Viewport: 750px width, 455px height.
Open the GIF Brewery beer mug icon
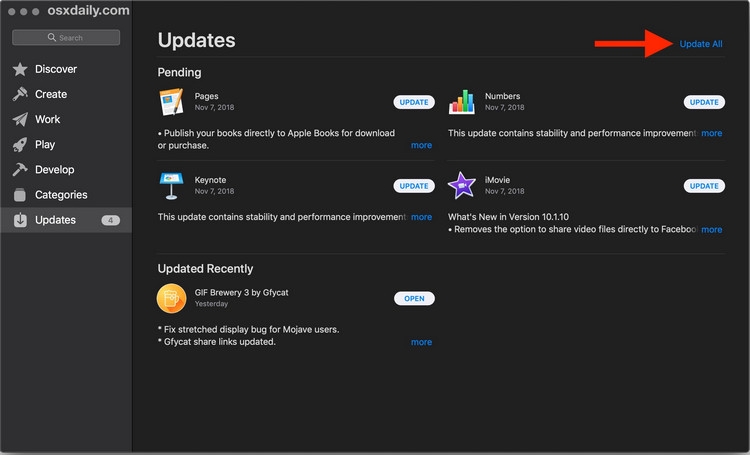[x=171, y=299]
